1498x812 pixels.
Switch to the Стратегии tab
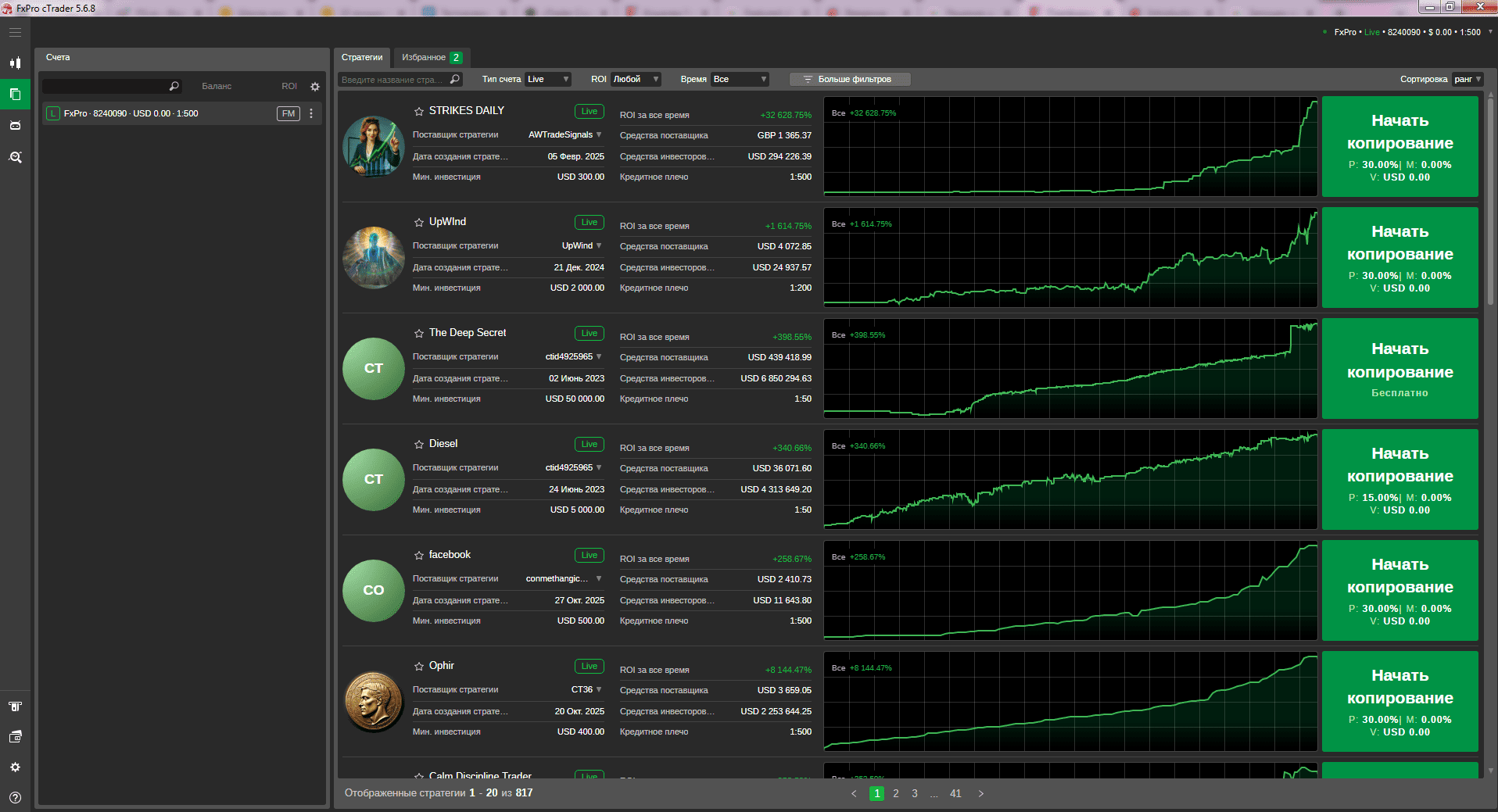tap(362, 57)
